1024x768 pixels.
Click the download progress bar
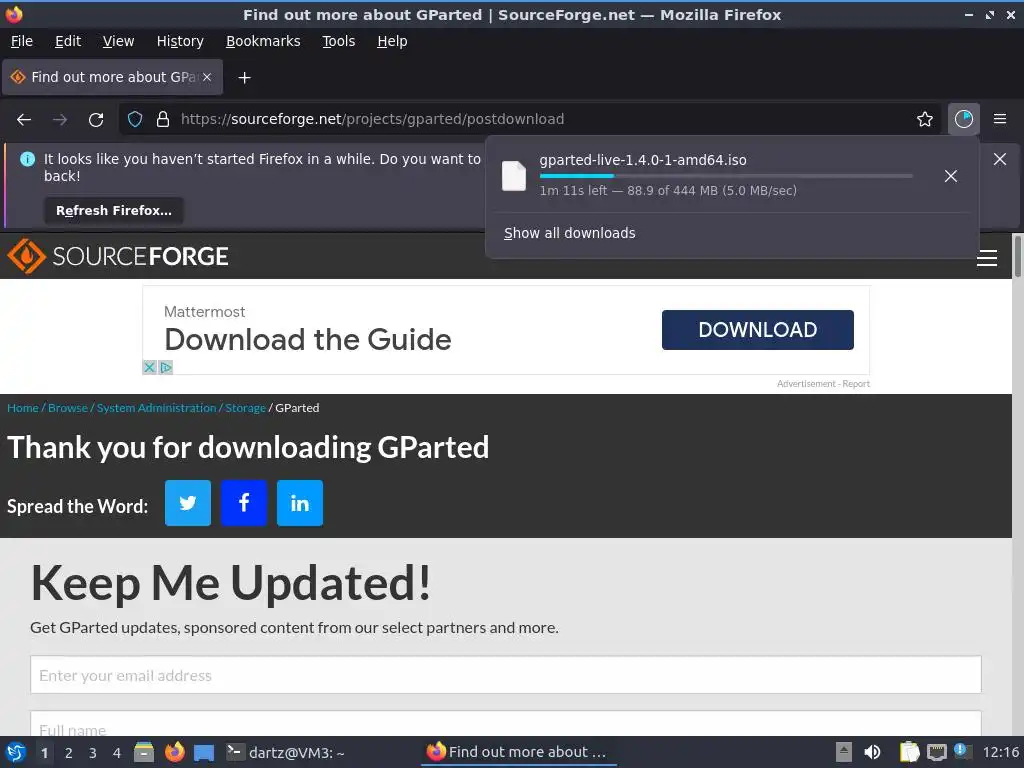click(726, 176)
